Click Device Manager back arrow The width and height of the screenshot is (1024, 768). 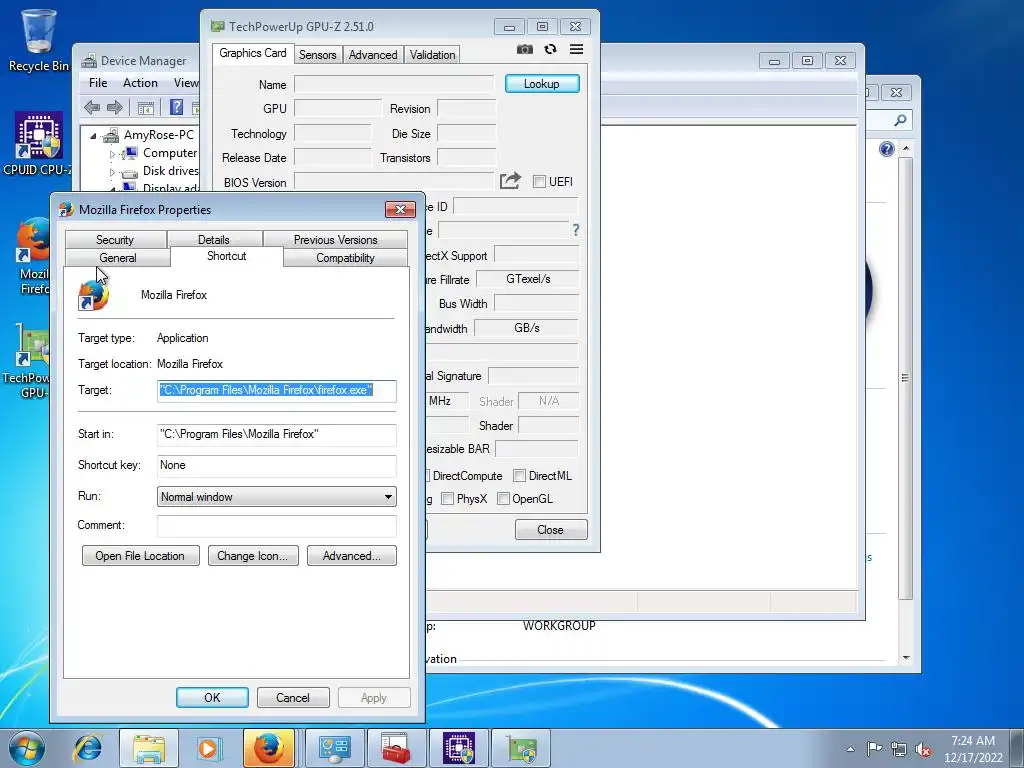coord(92,108)
